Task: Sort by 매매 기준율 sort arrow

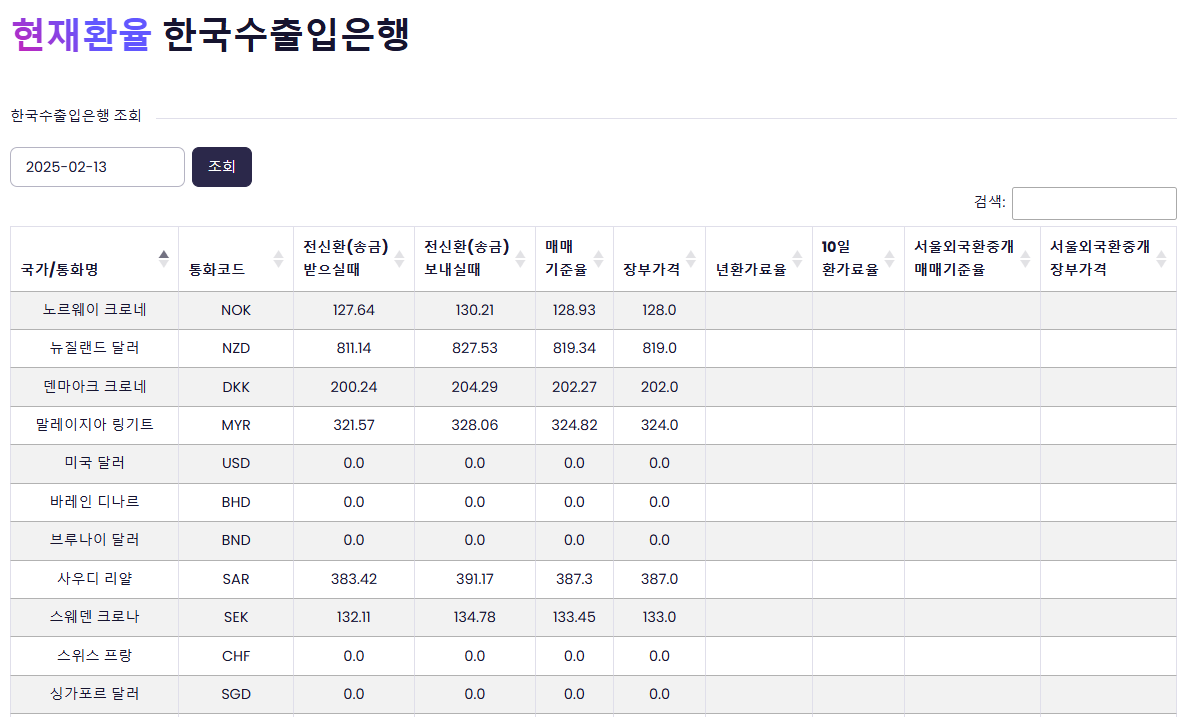Action: (598, 258)
